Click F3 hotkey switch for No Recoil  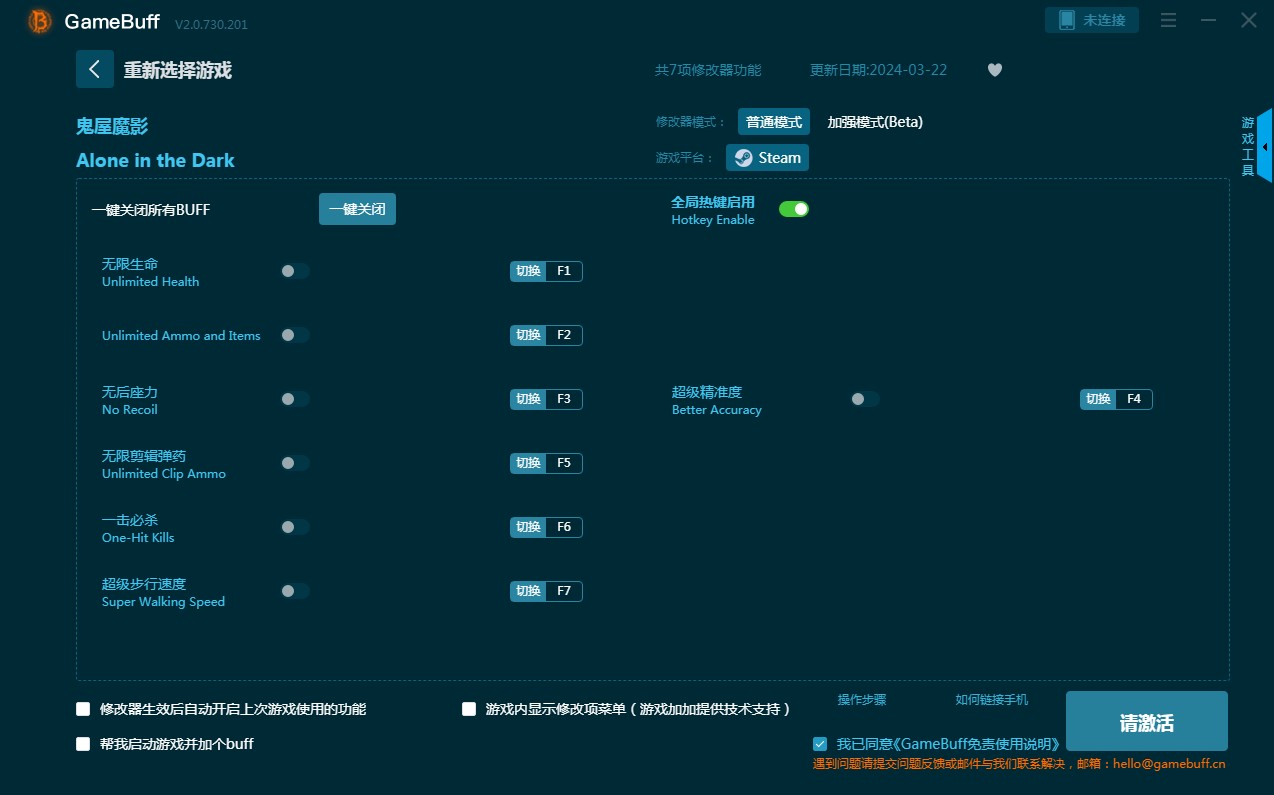pyautogui.click(x=546, y=399)
